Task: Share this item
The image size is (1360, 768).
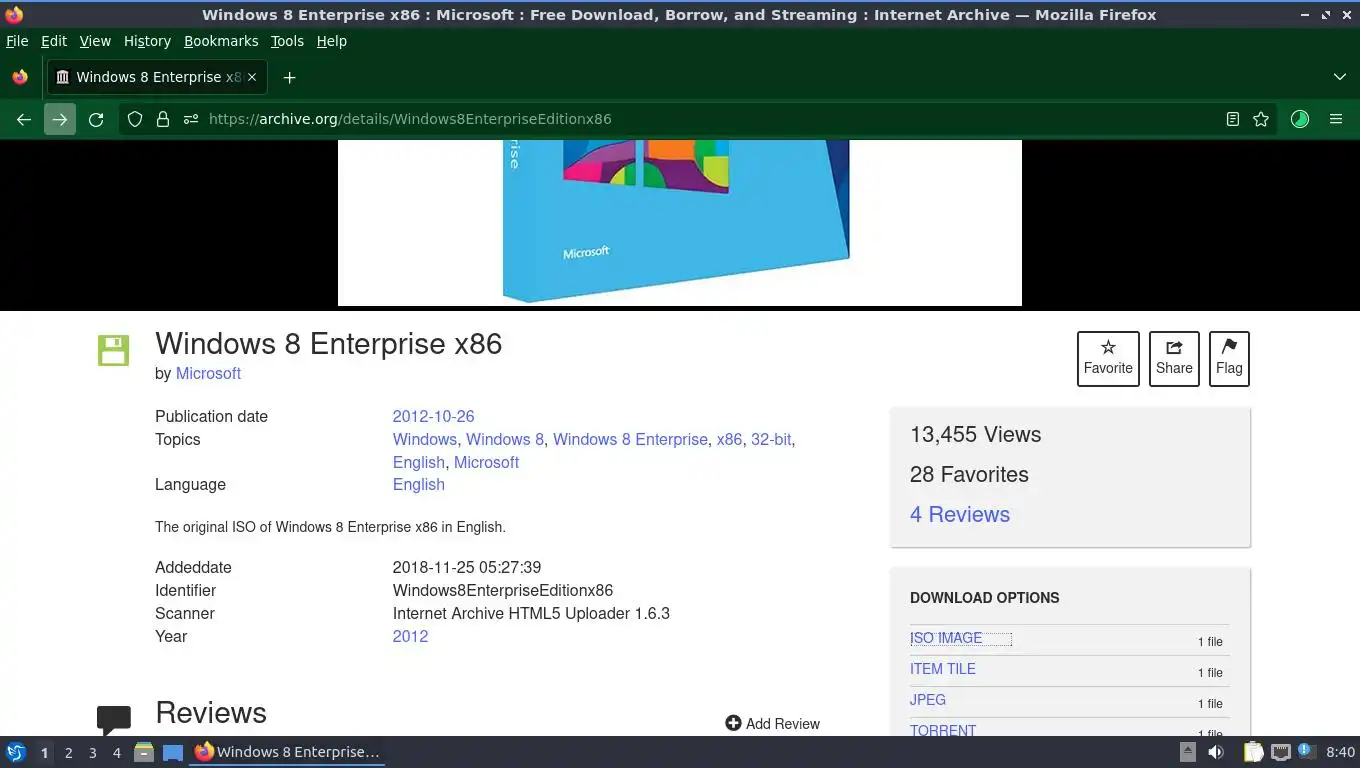Action: [x=1174, y=358]
